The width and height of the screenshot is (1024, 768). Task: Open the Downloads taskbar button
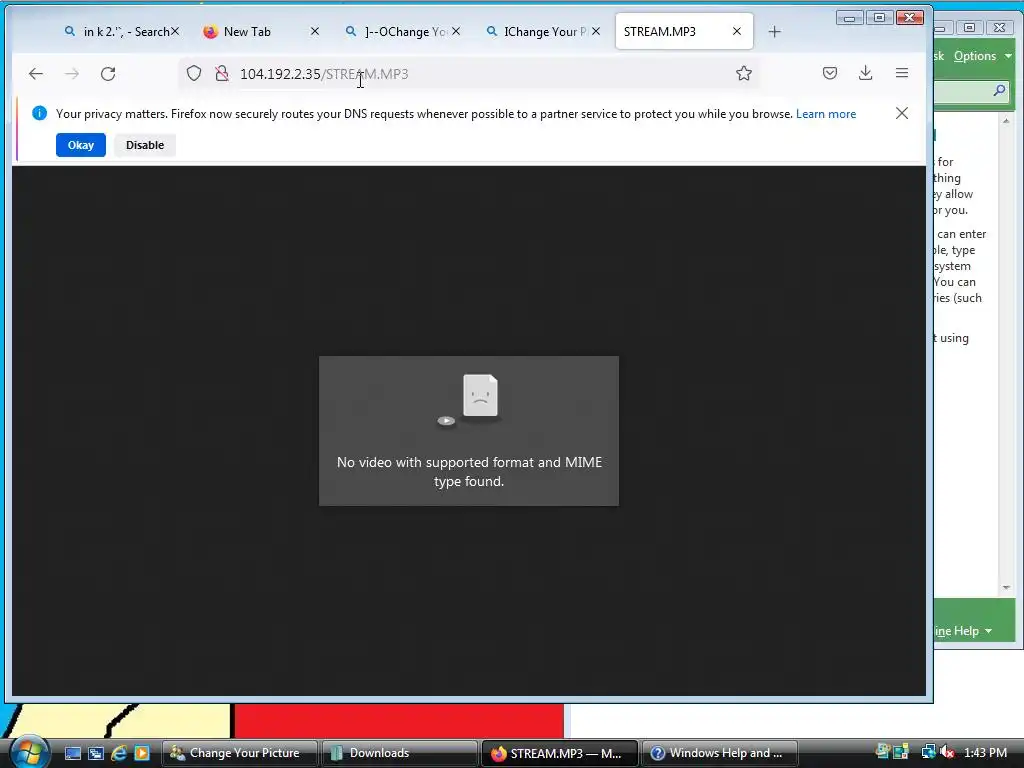(399, 753)
